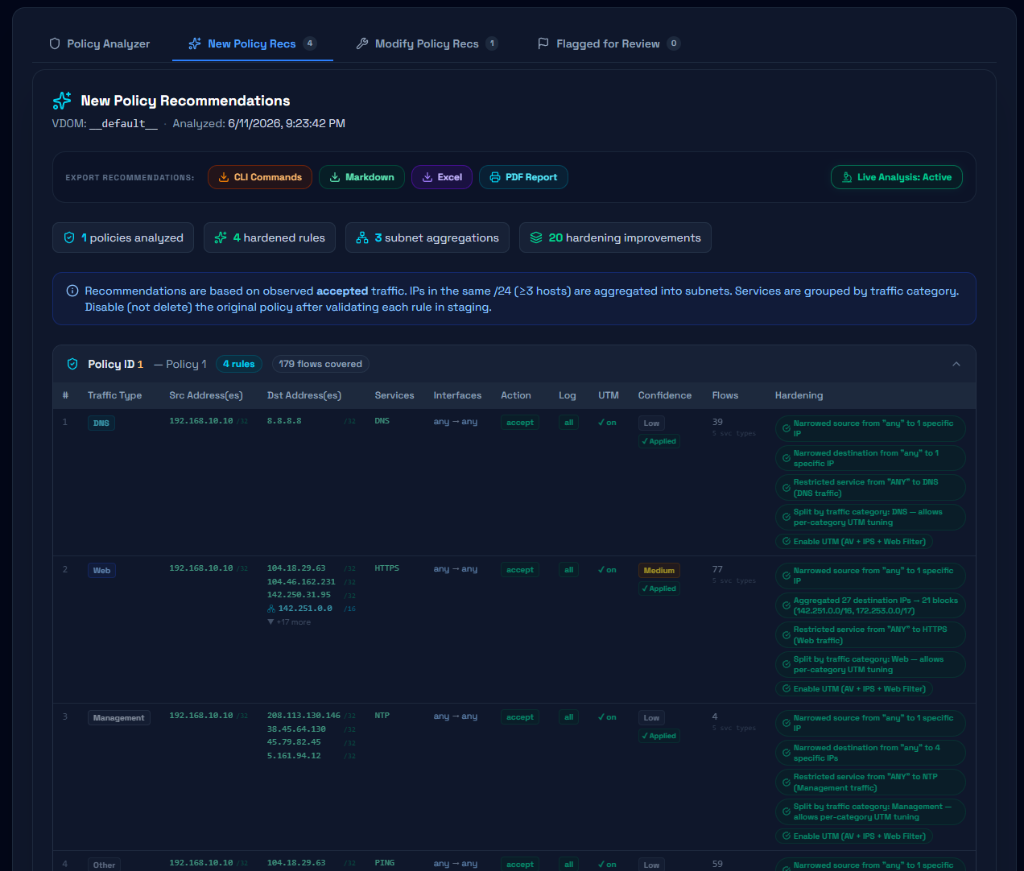Click the sparkle icon in hardened rules chip
The width and height of the screenshot is (1024, 871).
pyautogui.click(x=221, y=238)
